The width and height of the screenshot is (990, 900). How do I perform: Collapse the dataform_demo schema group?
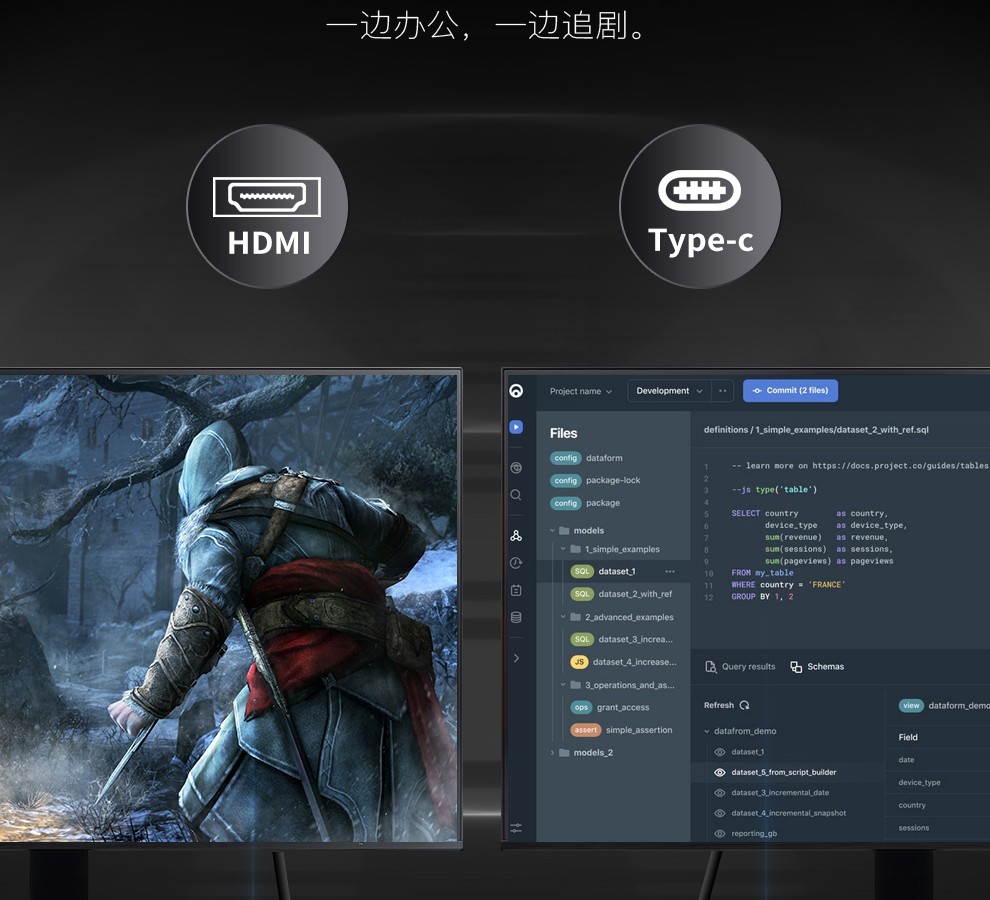(x=707, y=731)
